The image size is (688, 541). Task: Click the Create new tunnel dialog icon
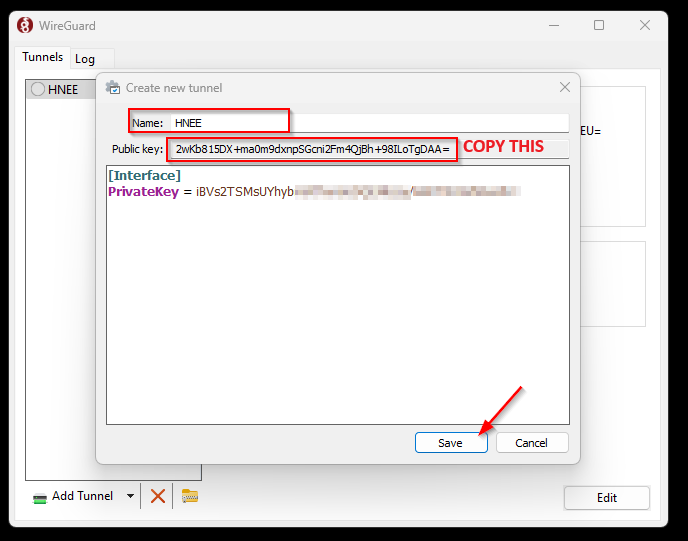(113, 87)
